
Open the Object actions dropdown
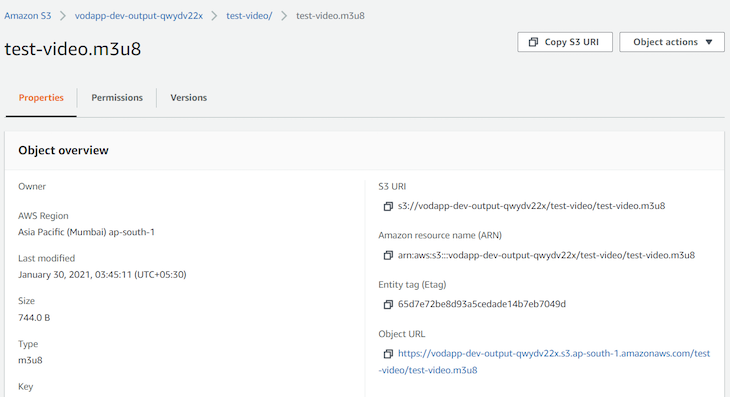(x=672, y=42)
